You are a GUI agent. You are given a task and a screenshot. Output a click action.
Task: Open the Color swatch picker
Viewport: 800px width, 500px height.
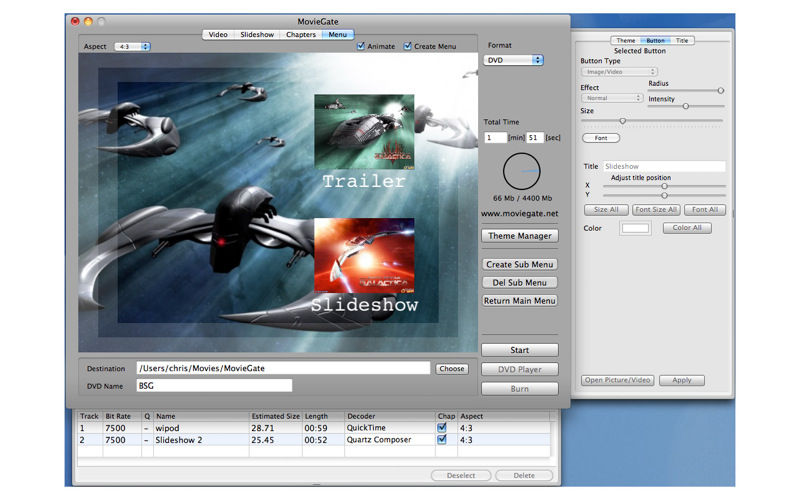pyautogui.click(x=635, y=228)
